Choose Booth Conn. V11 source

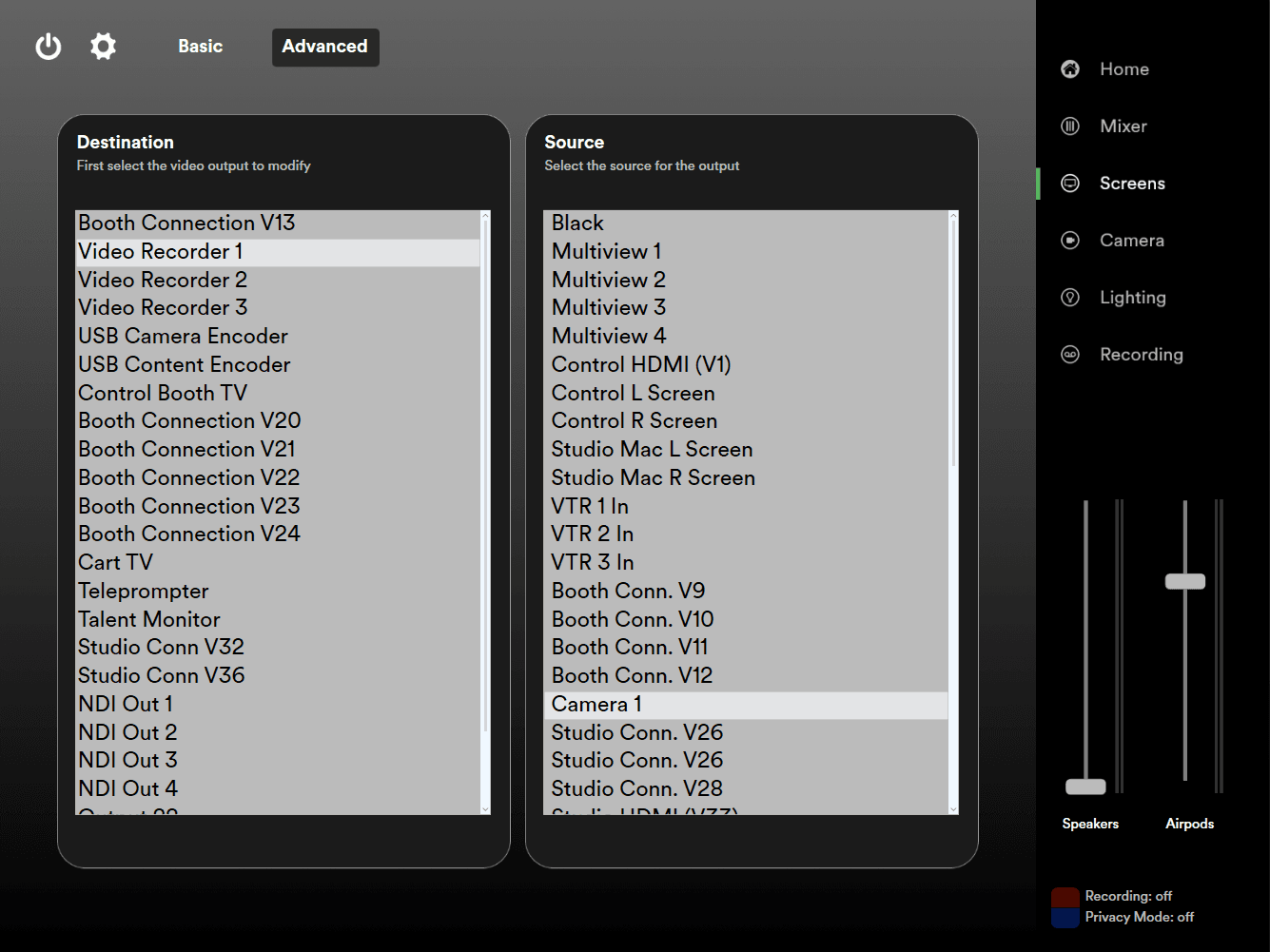[746, 648]
